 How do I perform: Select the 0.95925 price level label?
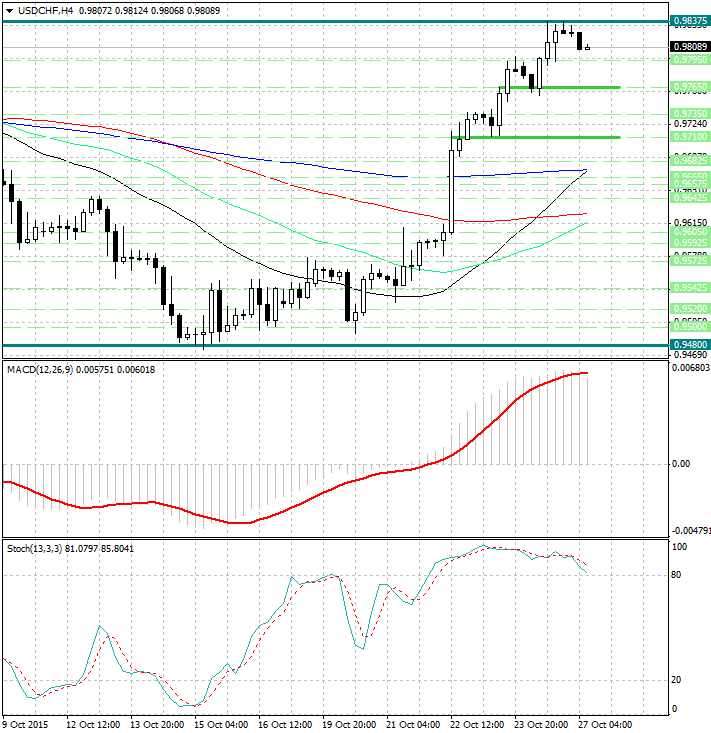690,243
